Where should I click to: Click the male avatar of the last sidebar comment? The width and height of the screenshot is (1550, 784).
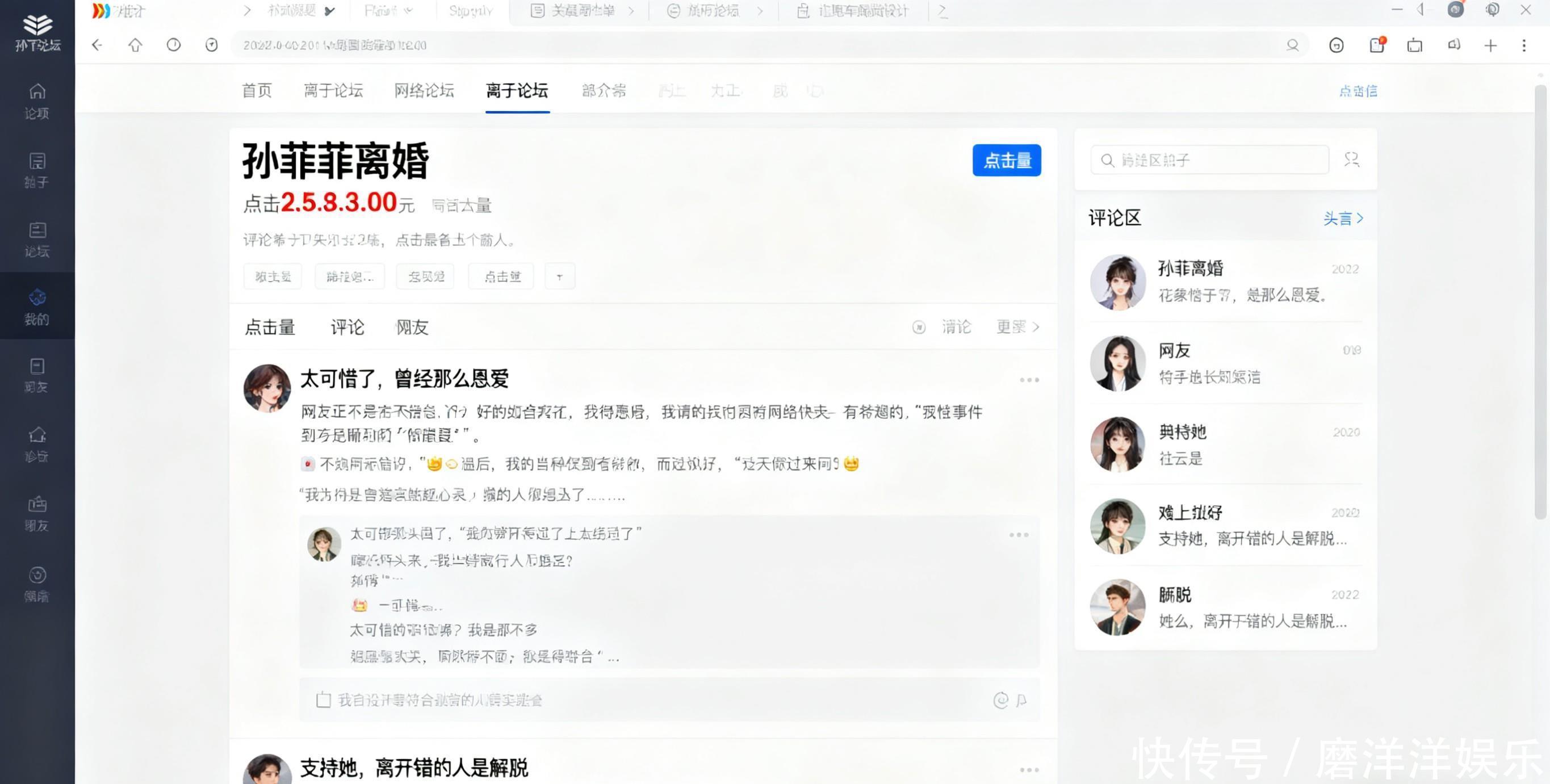click(1117, 607)
